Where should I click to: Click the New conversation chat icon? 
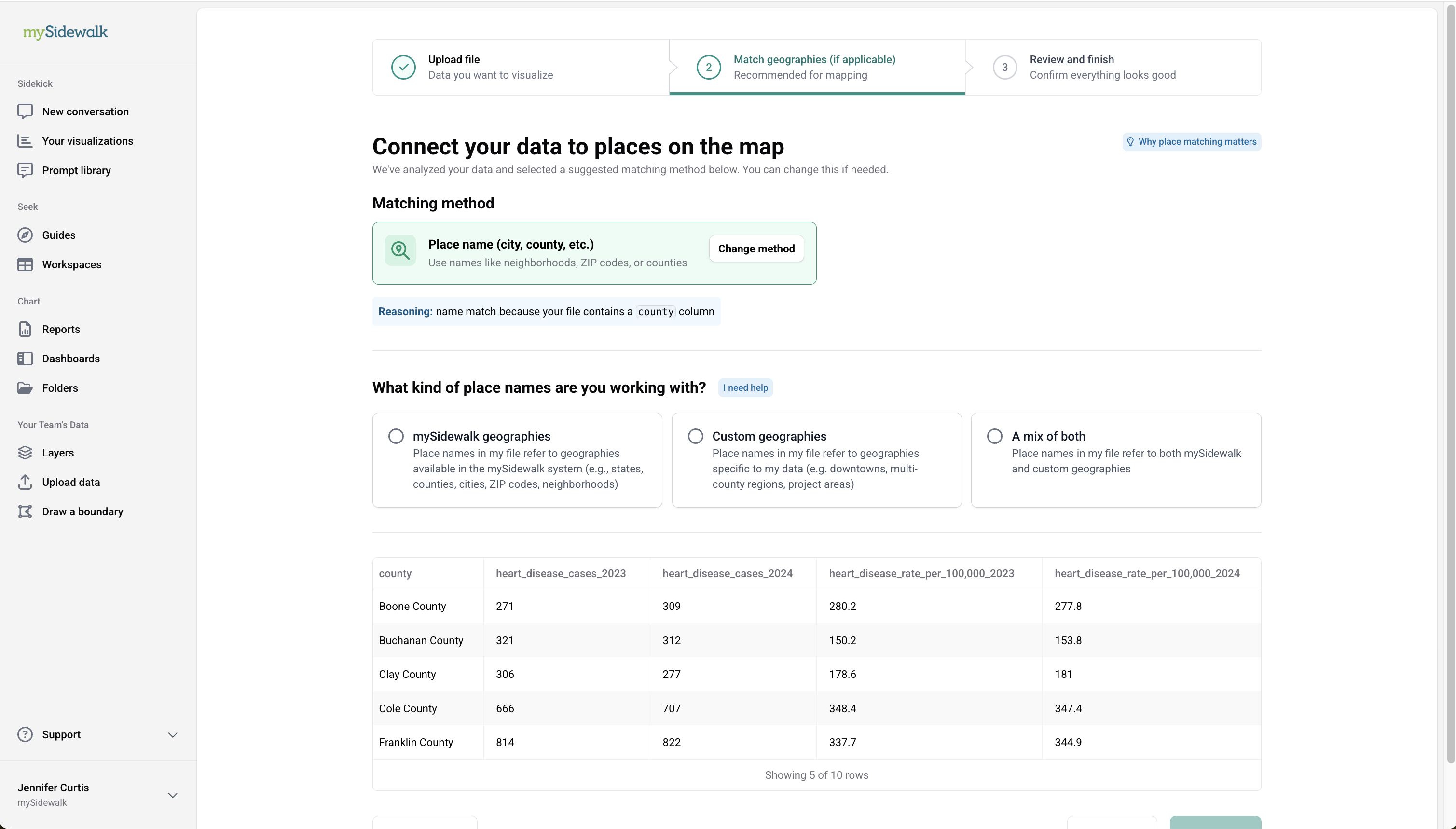click(x=25, y=111)
